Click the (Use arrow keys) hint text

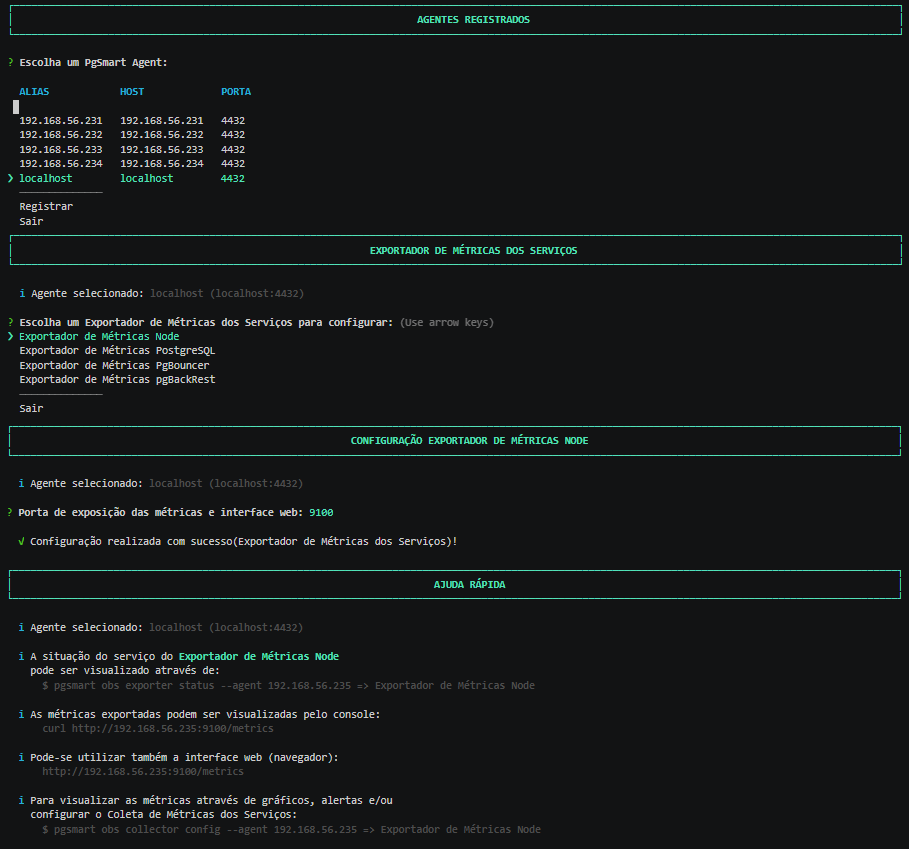(446, 322)
